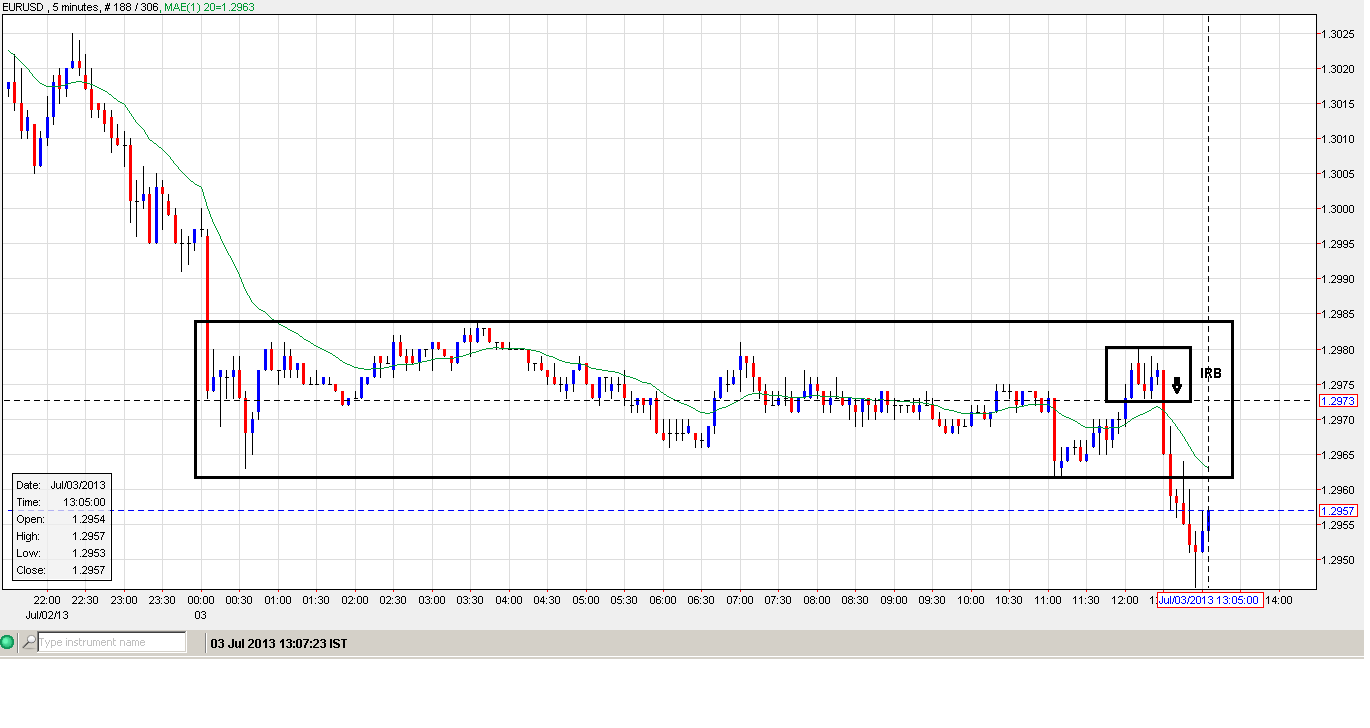1370x728 pixels.
Task: Click the 12:00 time axis label
Action: pos(1125,600)
